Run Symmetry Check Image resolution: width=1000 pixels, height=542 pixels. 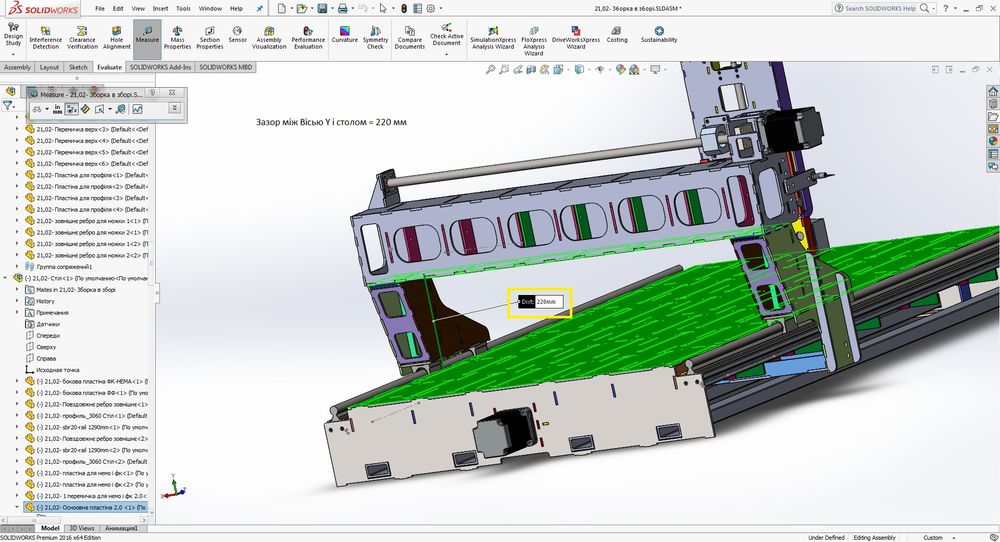coord(375,38)
